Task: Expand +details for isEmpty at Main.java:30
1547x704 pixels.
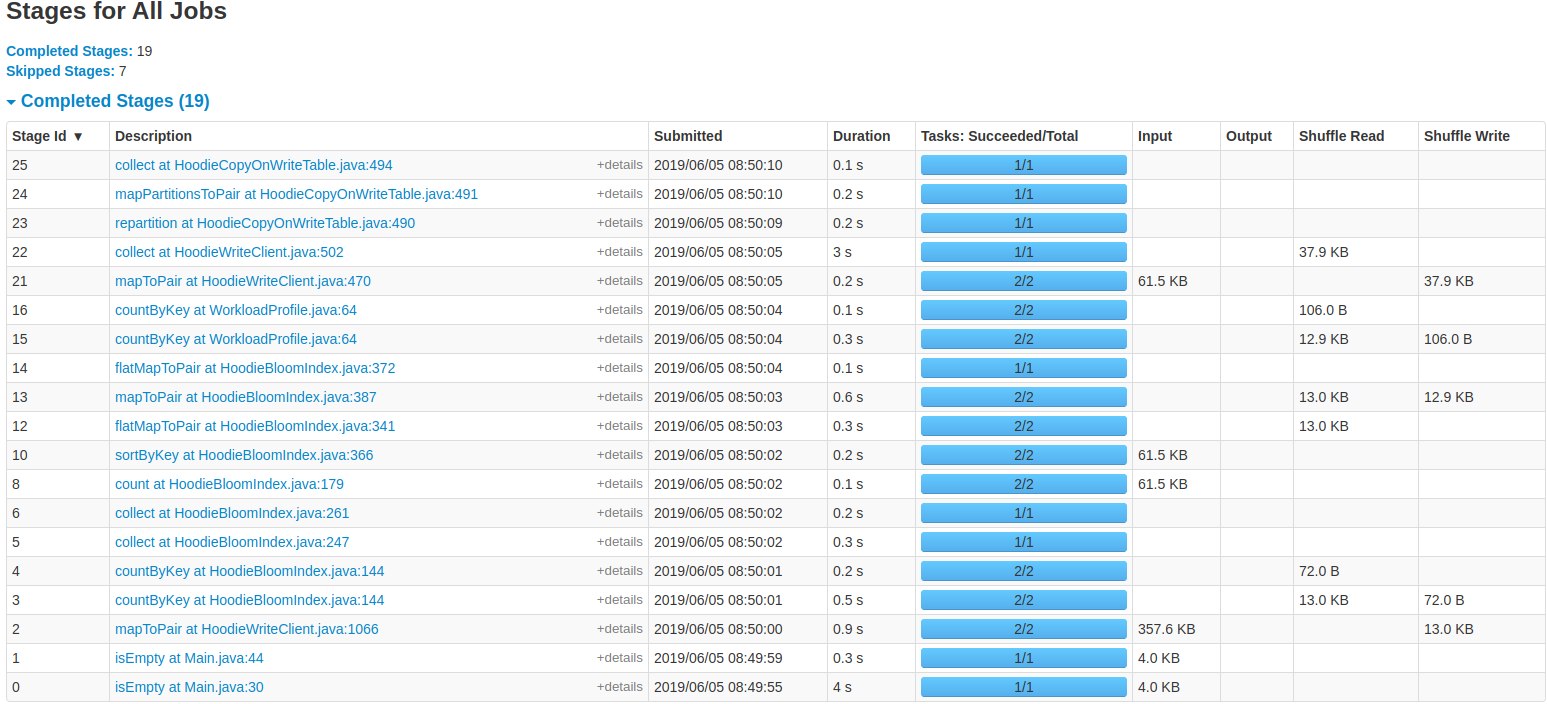Action: 620,687
